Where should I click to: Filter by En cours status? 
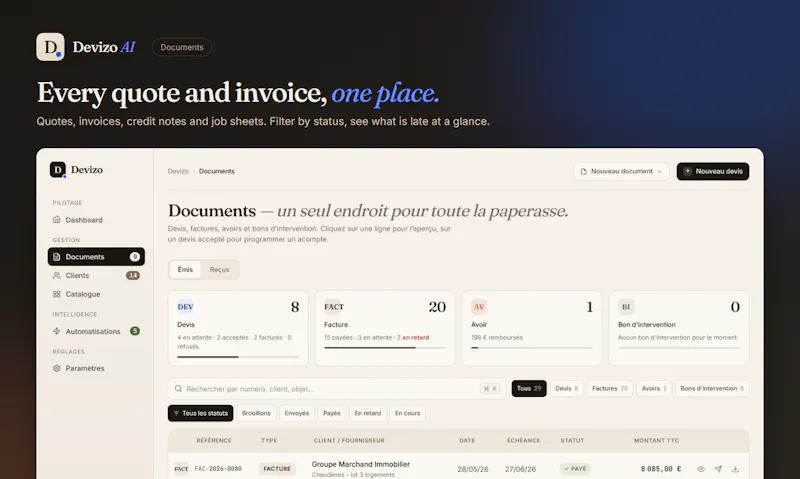click(408, 413)
